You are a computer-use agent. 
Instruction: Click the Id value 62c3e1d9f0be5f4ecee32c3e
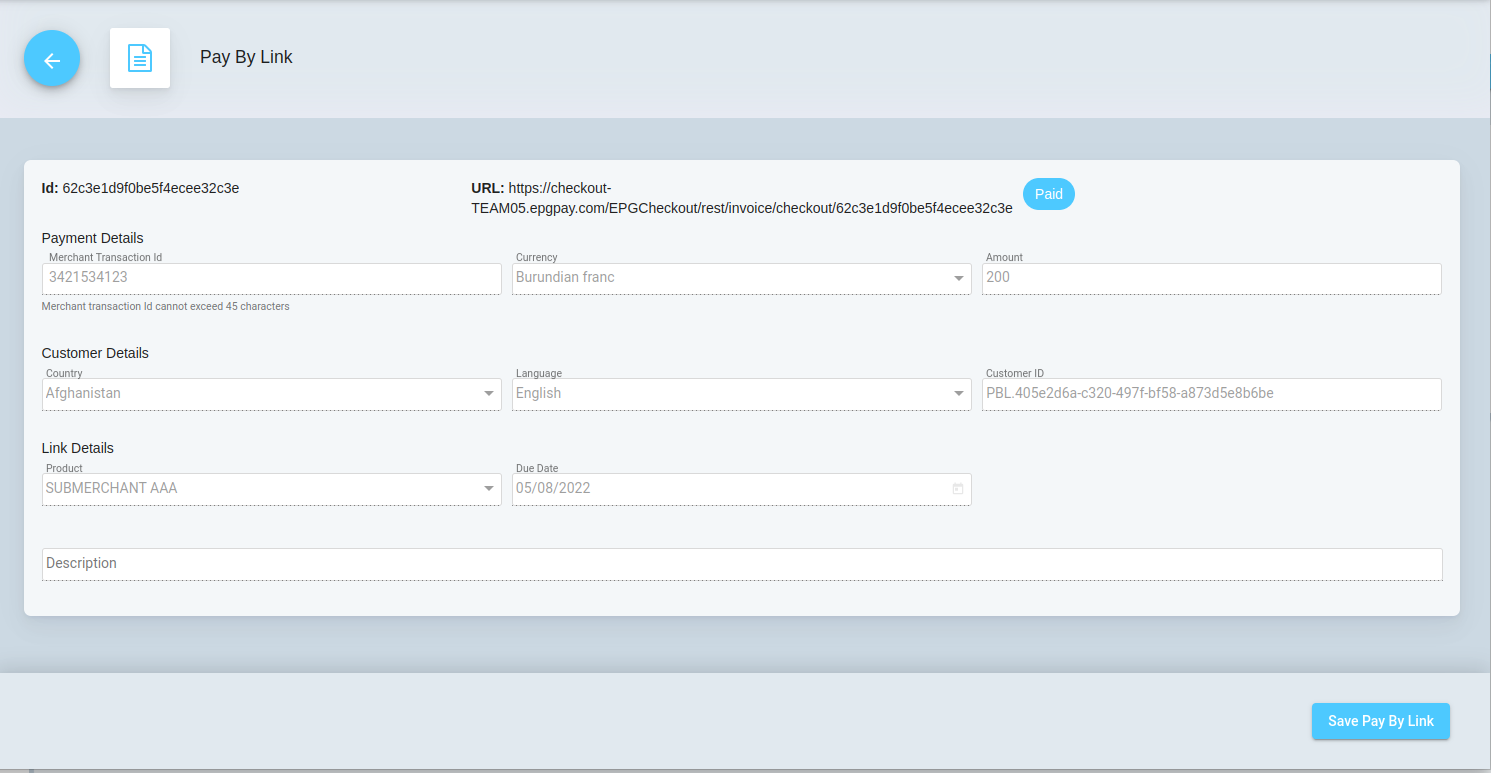click(150, 188)
